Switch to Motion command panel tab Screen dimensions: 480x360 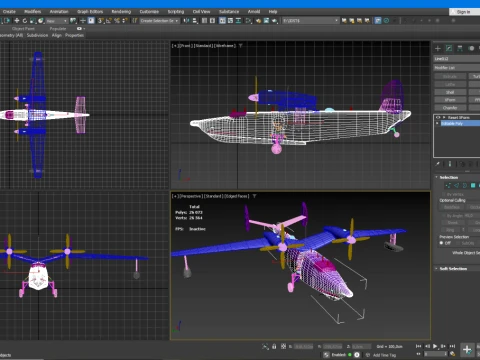coord(471,48)
